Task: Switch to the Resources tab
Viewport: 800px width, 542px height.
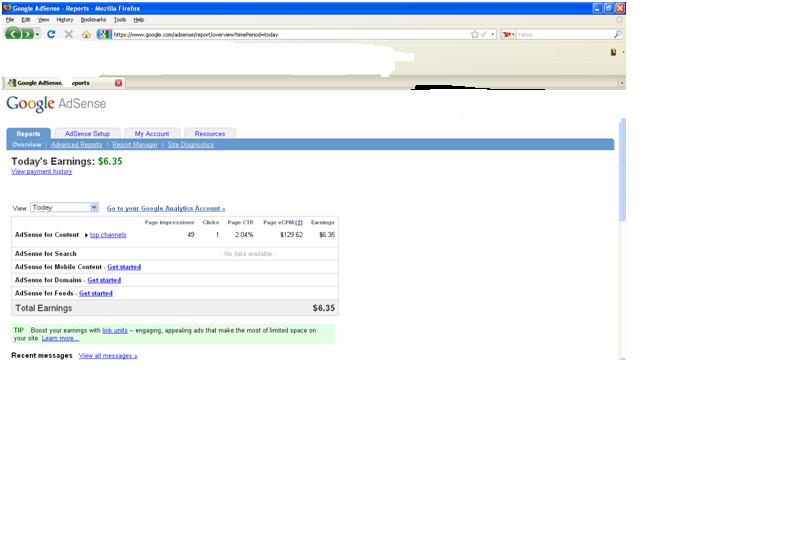Action: (x=210, y=134)
